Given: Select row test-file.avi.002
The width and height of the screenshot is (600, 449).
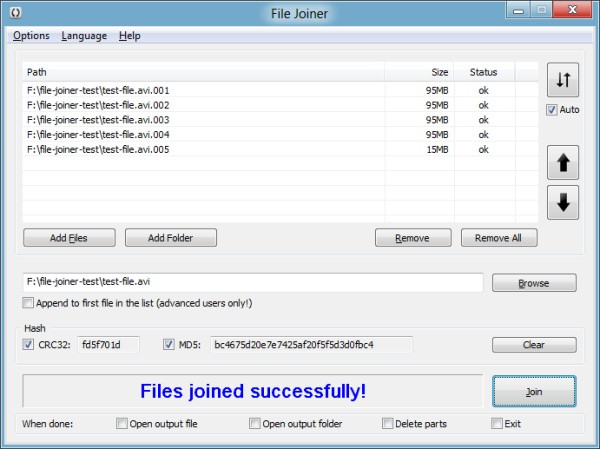Looking at the screenshot, I should (x=280, y=105).
